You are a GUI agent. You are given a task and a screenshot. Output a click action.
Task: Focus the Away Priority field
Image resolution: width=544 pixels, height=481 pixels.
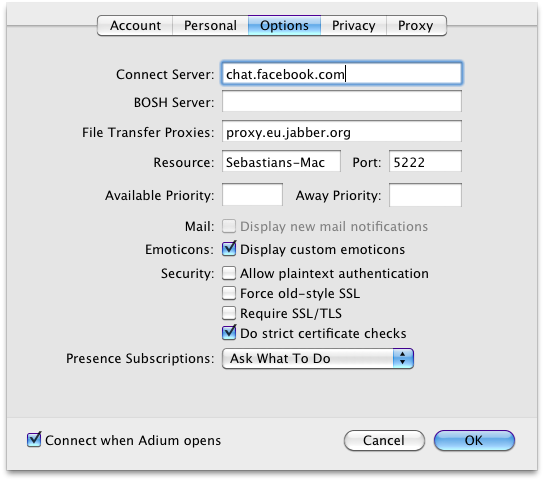click(x=425, y=195)
